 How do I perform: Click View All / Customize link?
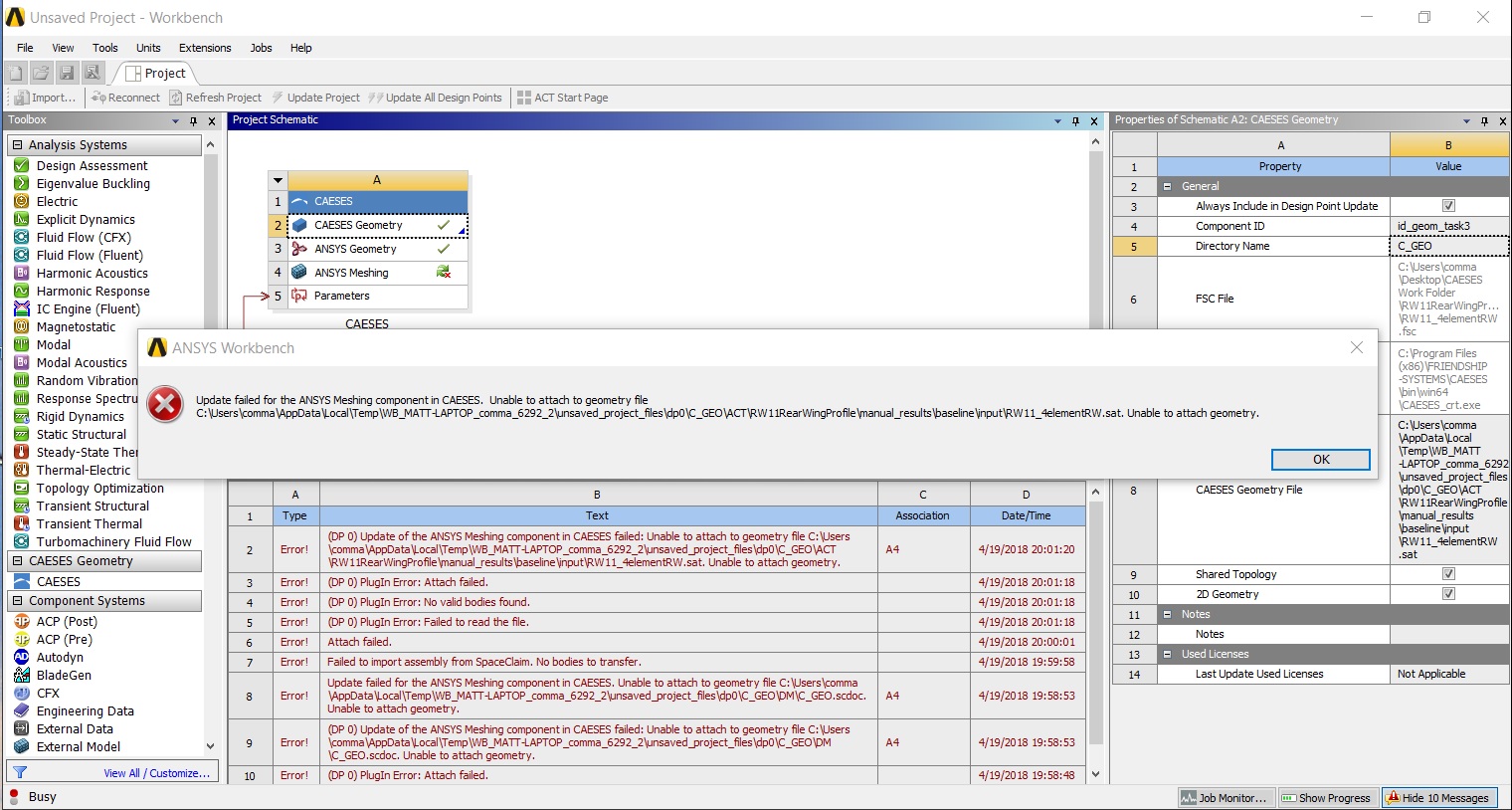click(x=156, y=773)
